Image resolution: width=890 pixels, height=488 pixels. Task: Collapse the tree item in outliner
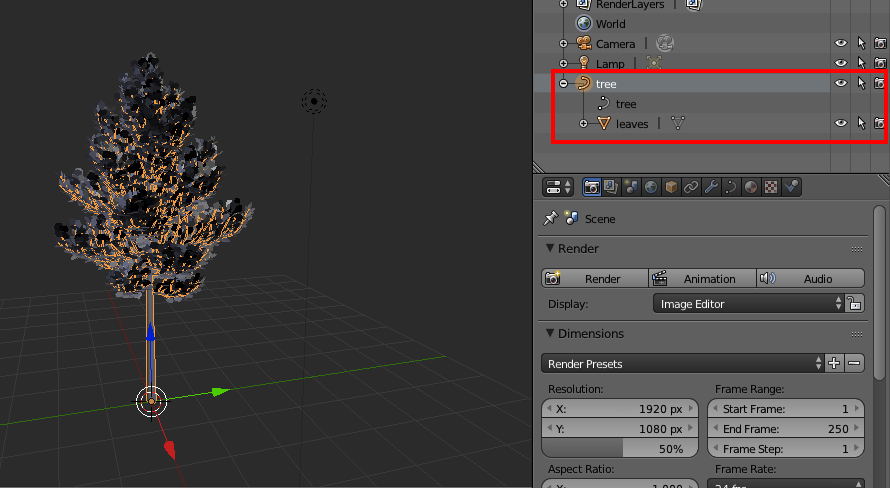pyautogui.click(x=563, y=83)
